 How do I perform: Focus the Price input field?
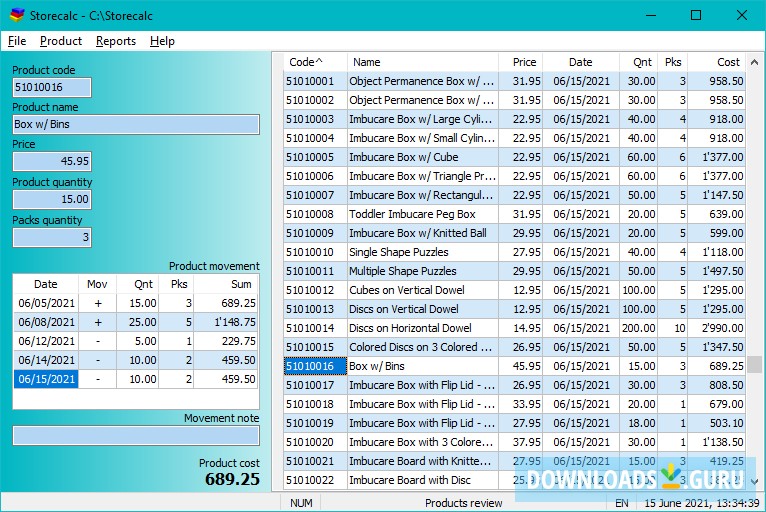[52, 161]
